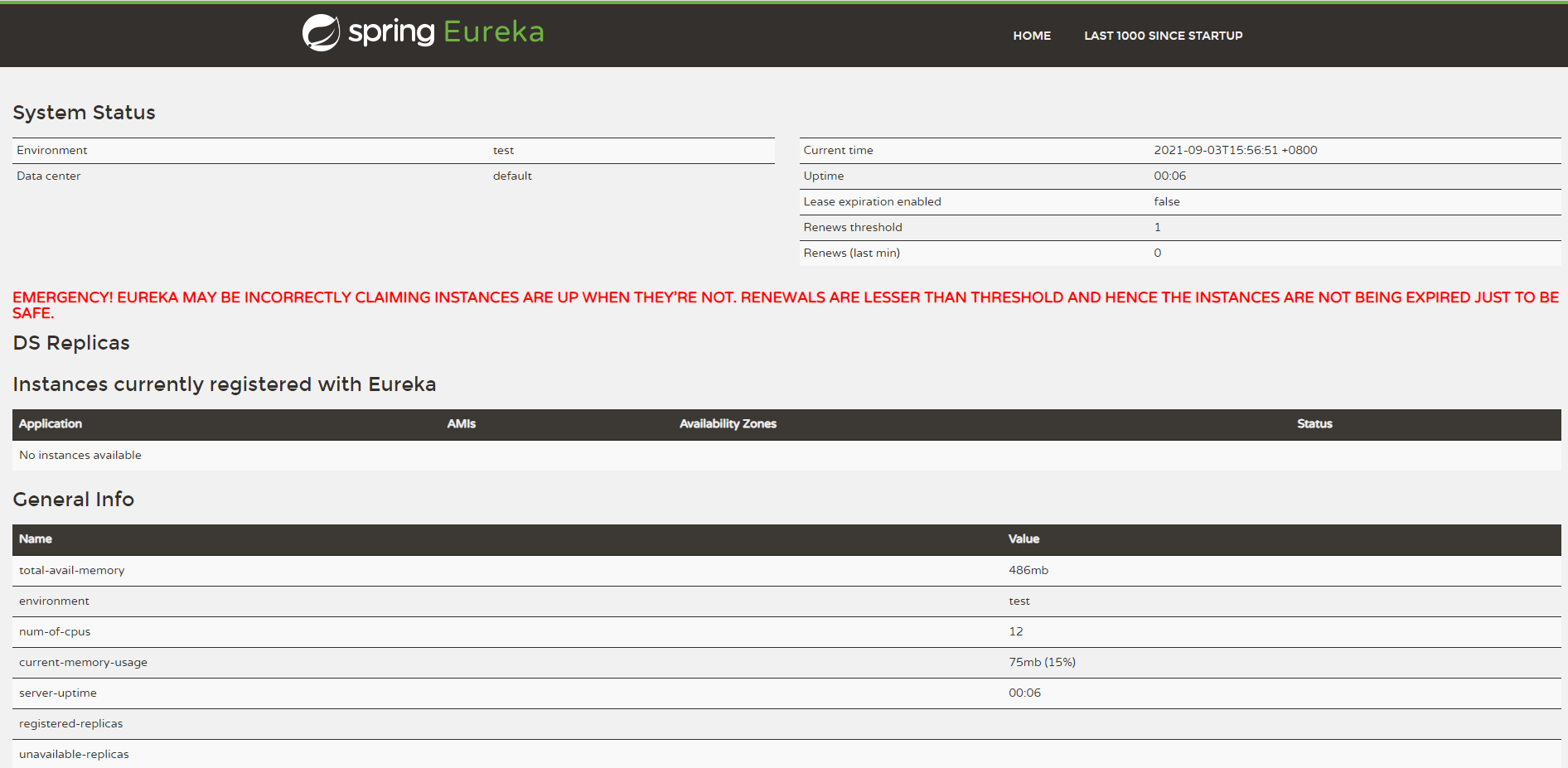Screen dimensions: 1568x768
Task: Click the Name column header
Action: [x=36, y=539]
